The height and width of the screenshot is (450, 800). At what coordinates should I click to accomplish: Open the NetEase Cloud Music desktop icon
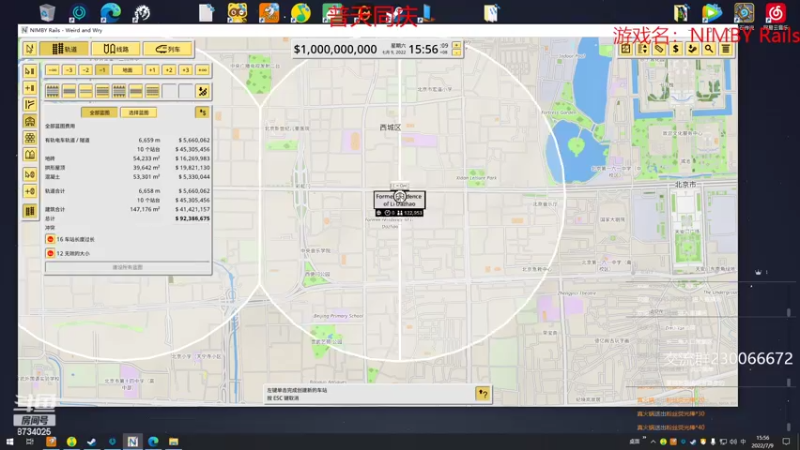pyautogui.click(x=776, y=14)
